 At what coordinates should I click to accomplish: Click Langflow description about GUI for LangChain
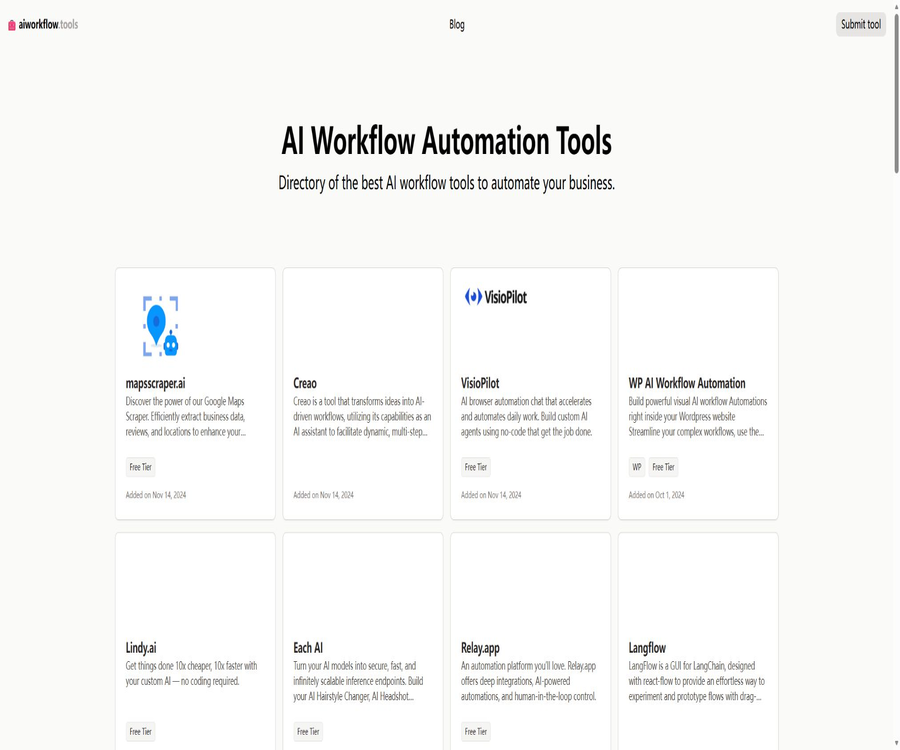[696, 681]
